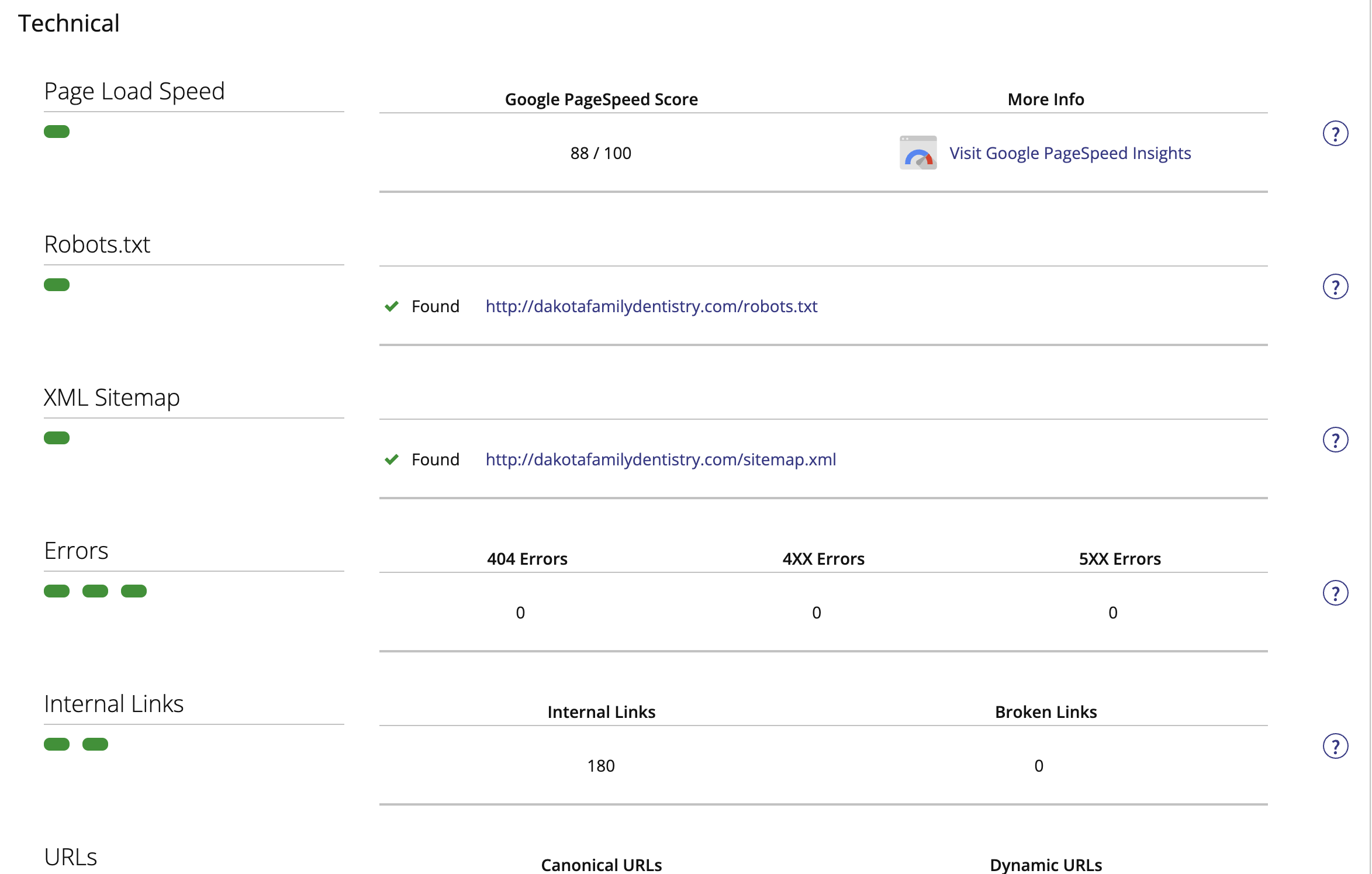
Task: Click the 0 value under 4XX Errors
Action: (x=817, y=613)
